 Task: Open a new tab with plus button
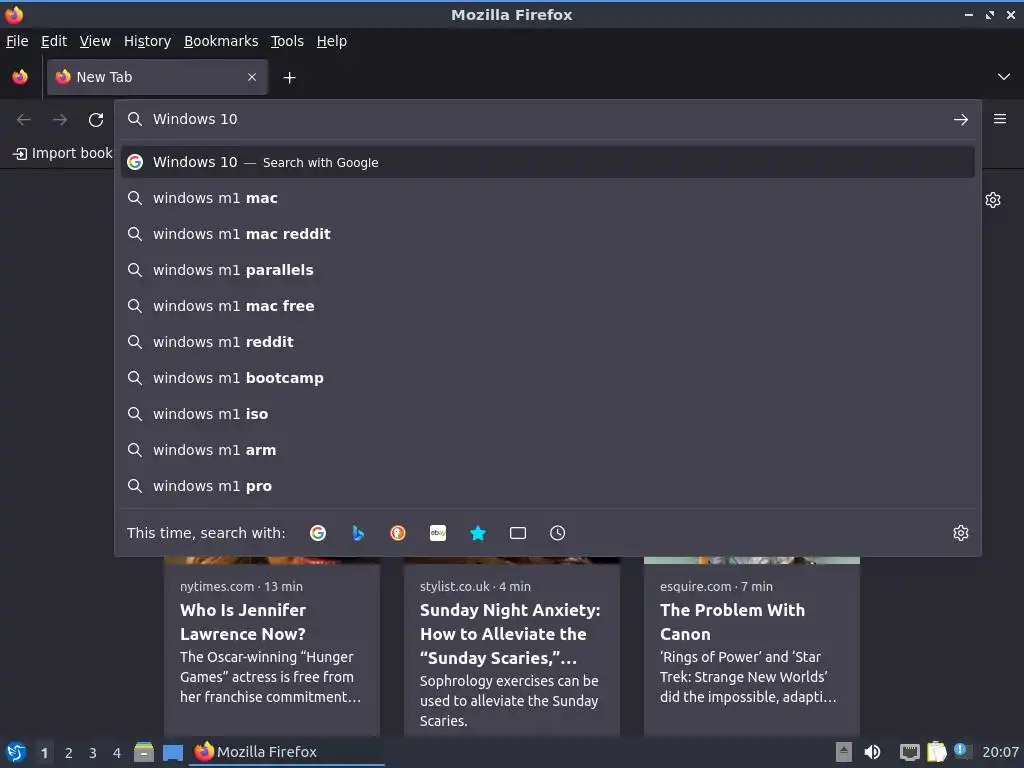pyautogui.click(x=289, y=78)
